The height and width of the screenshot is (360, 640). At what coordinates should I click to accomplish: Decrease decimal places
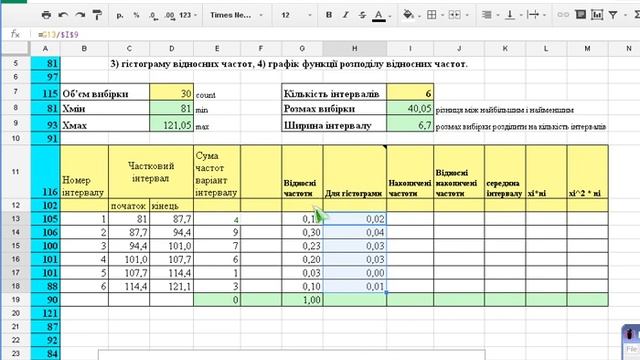pos(153,15)
